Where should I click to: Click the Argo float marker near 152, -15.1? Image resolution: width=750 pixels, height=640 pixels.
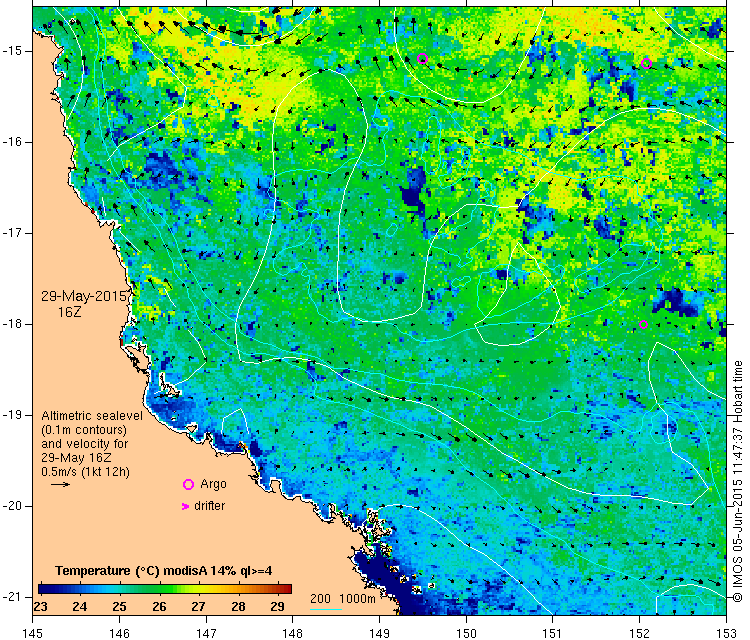point(646,63)
